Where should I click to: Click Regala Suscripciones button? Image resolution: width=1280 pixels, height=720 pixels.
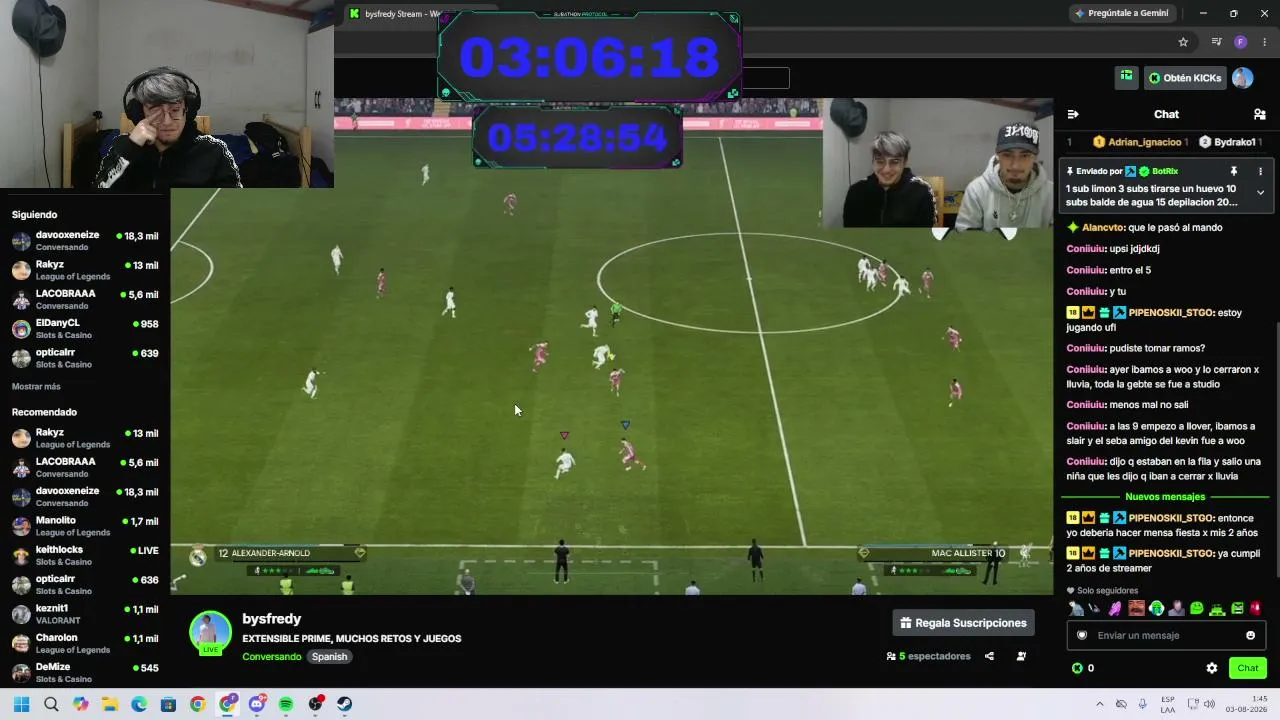pyautogui.click(x=963, y=623)
